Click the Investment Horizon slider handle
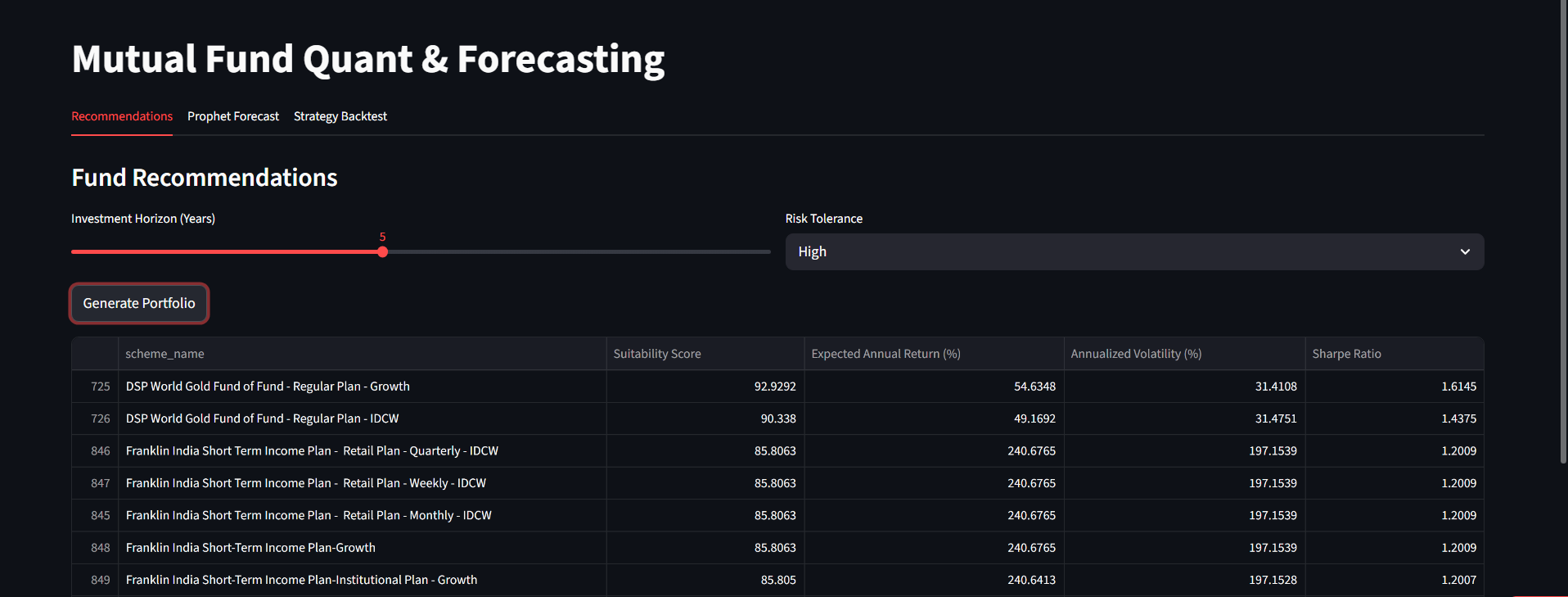Screen dimensions: 1568x597 [382, 252]
